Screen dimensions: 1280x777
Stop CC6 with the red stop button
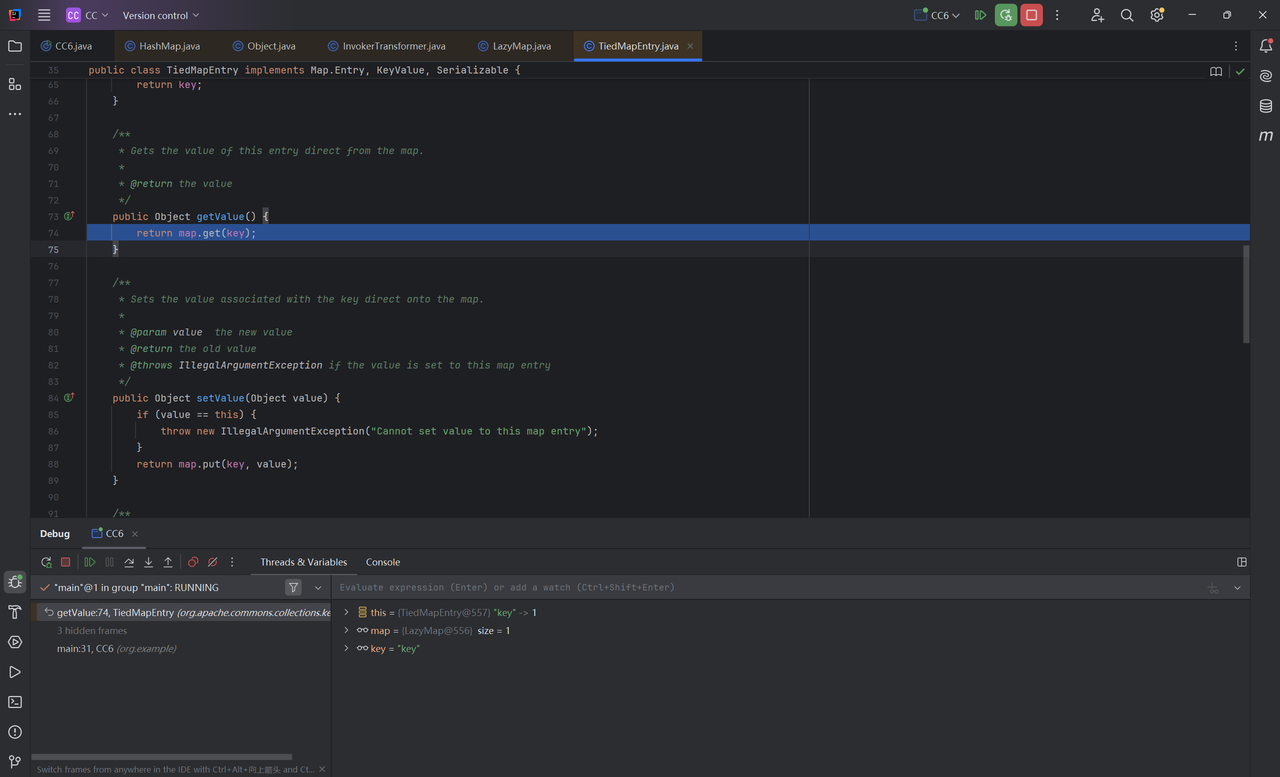click(1032, 15)
